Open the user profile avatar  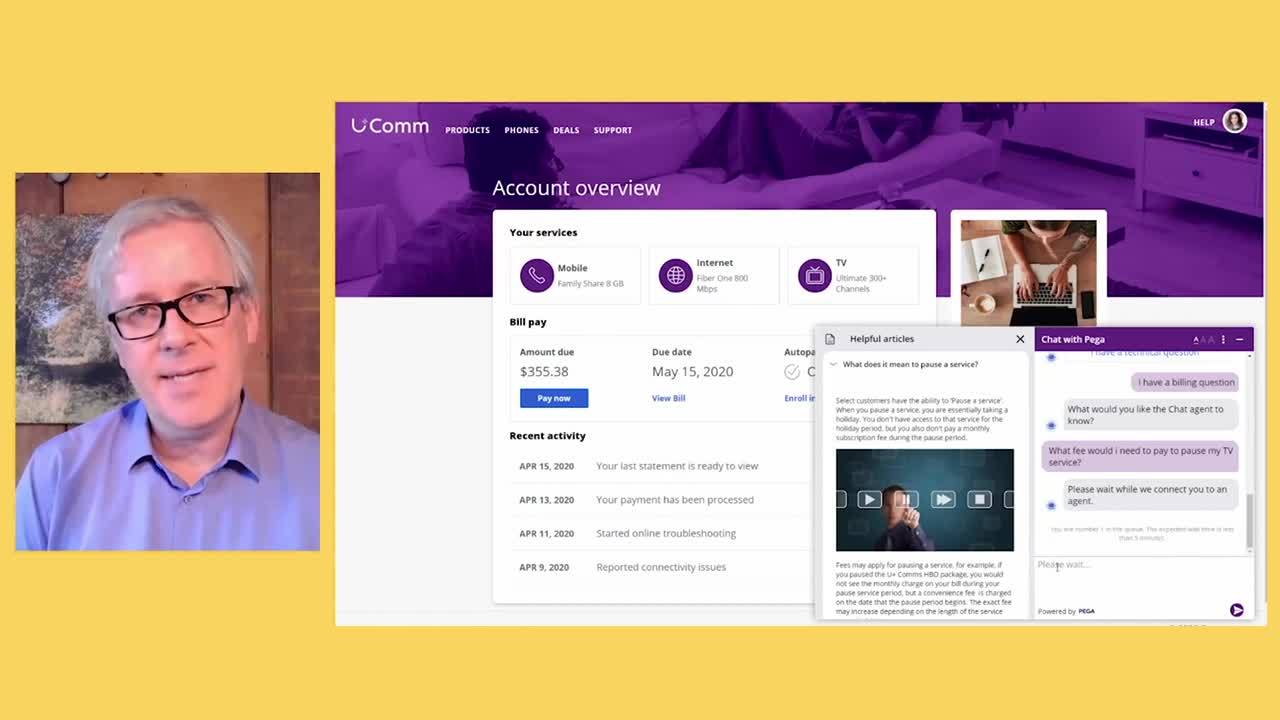[x=1234, y=122]
